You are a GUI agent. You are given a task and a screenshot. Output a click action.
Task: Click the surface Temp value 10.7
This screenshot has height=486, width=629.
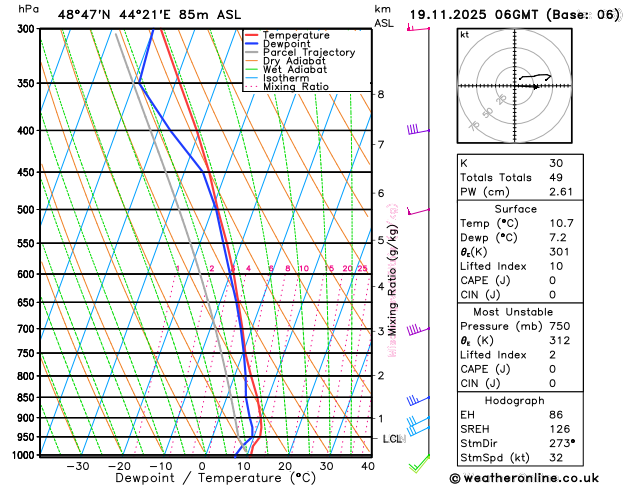tap(561, 223)
